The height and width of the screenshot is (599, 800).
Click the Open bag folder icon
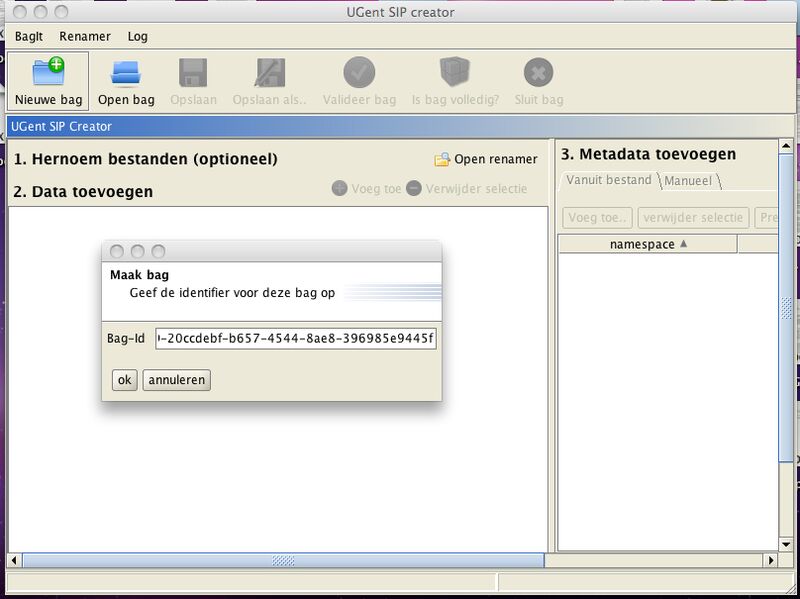click(x=126, y=73)
